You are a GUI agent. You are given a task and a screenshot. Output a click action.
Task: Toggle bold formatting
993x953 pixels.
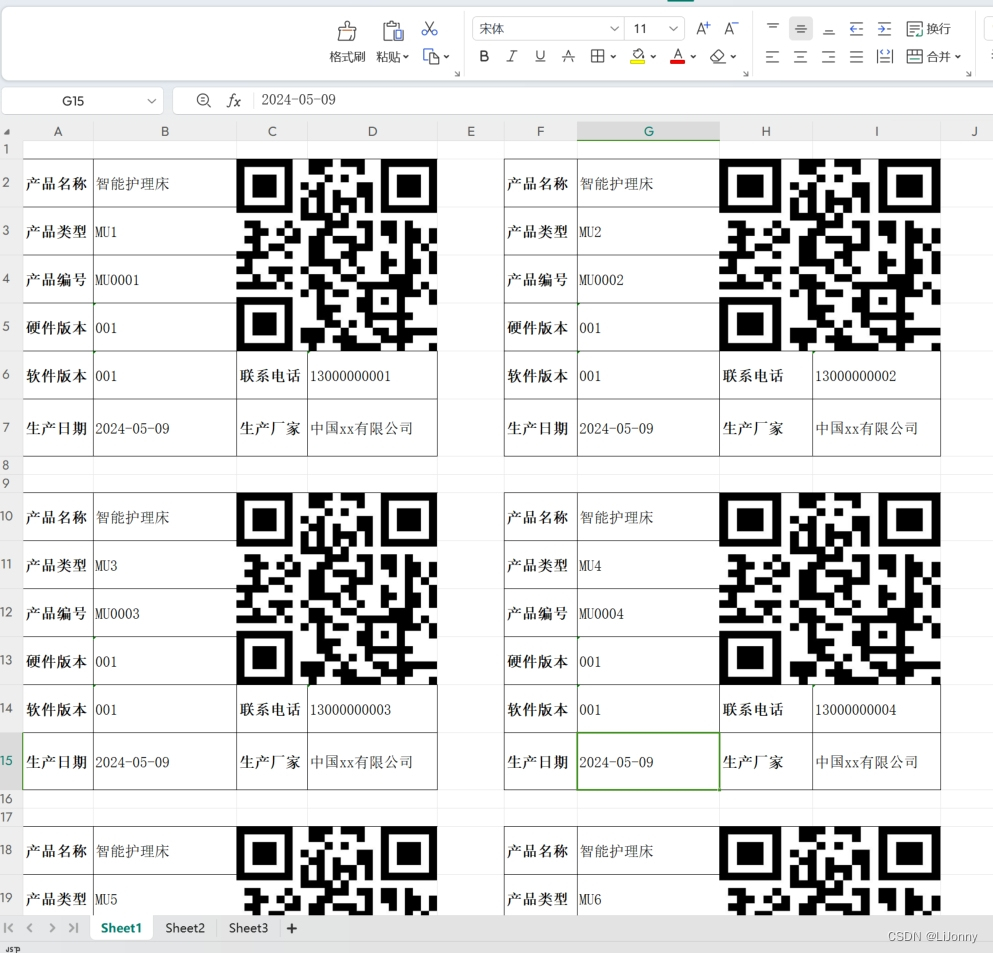[484, 56]
